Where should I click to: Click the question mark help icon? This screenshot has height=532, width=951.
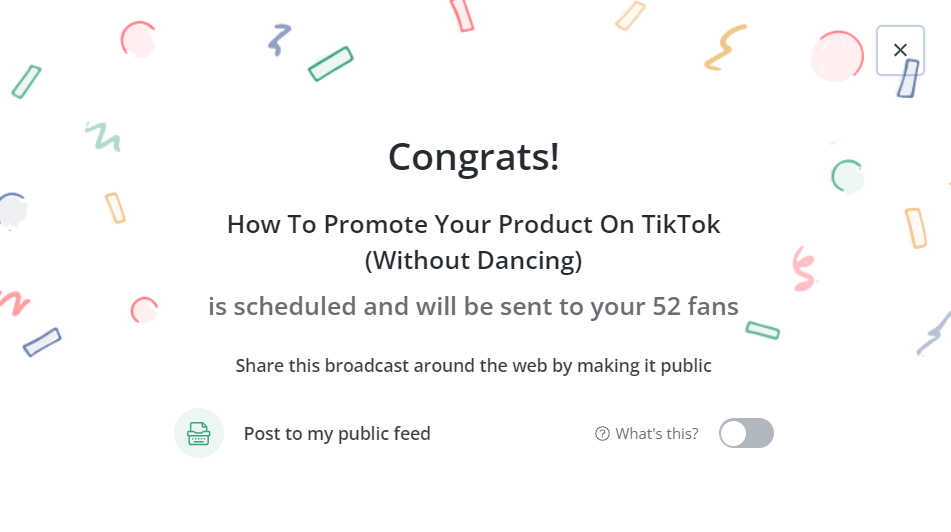click(x=602, y=433)
